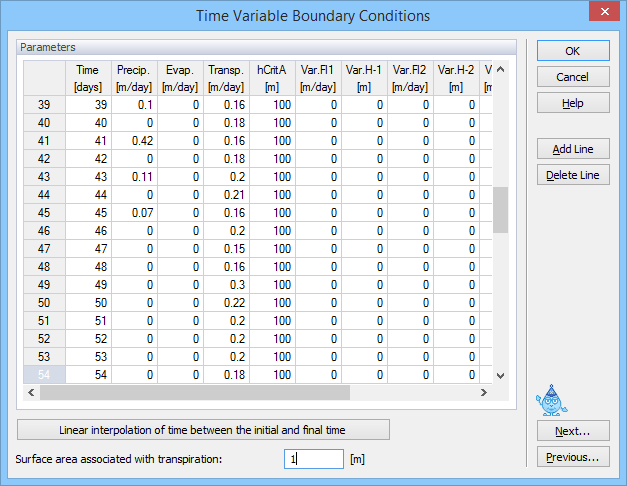Click the hCritA column header
627x486 pixels.
coord(272,78)
